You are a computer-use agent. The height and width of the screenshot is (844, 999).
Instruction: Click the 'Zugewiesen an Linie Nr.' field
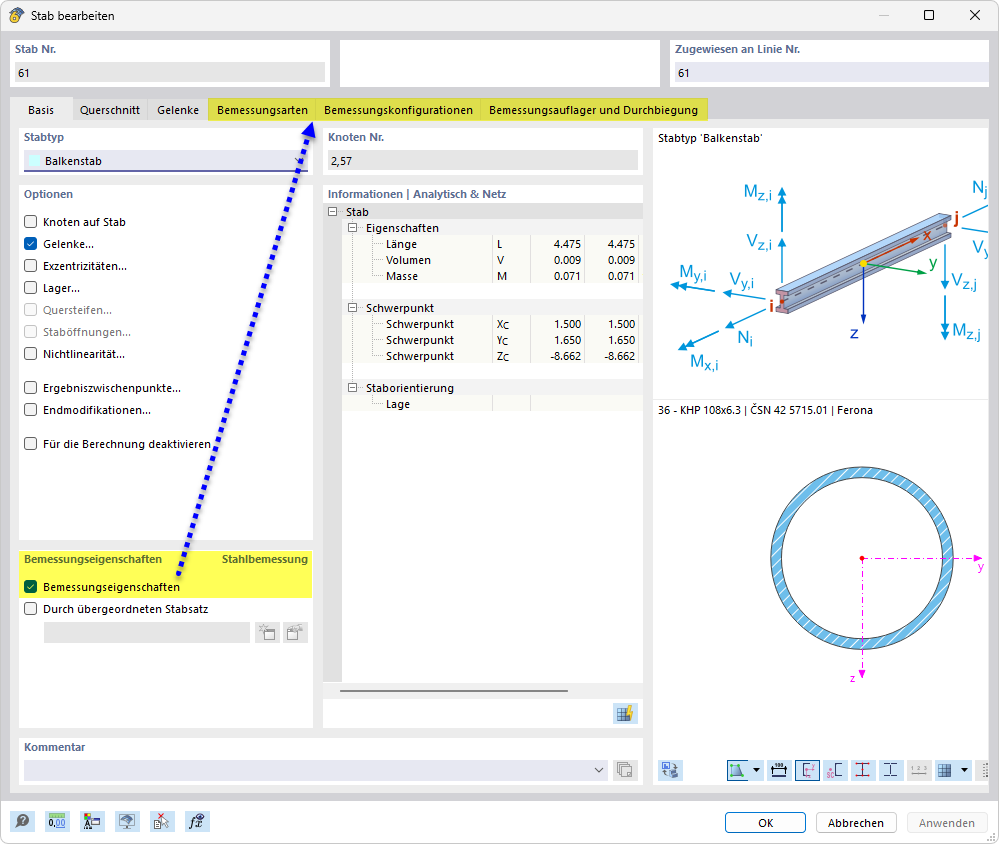pos(831,73)
